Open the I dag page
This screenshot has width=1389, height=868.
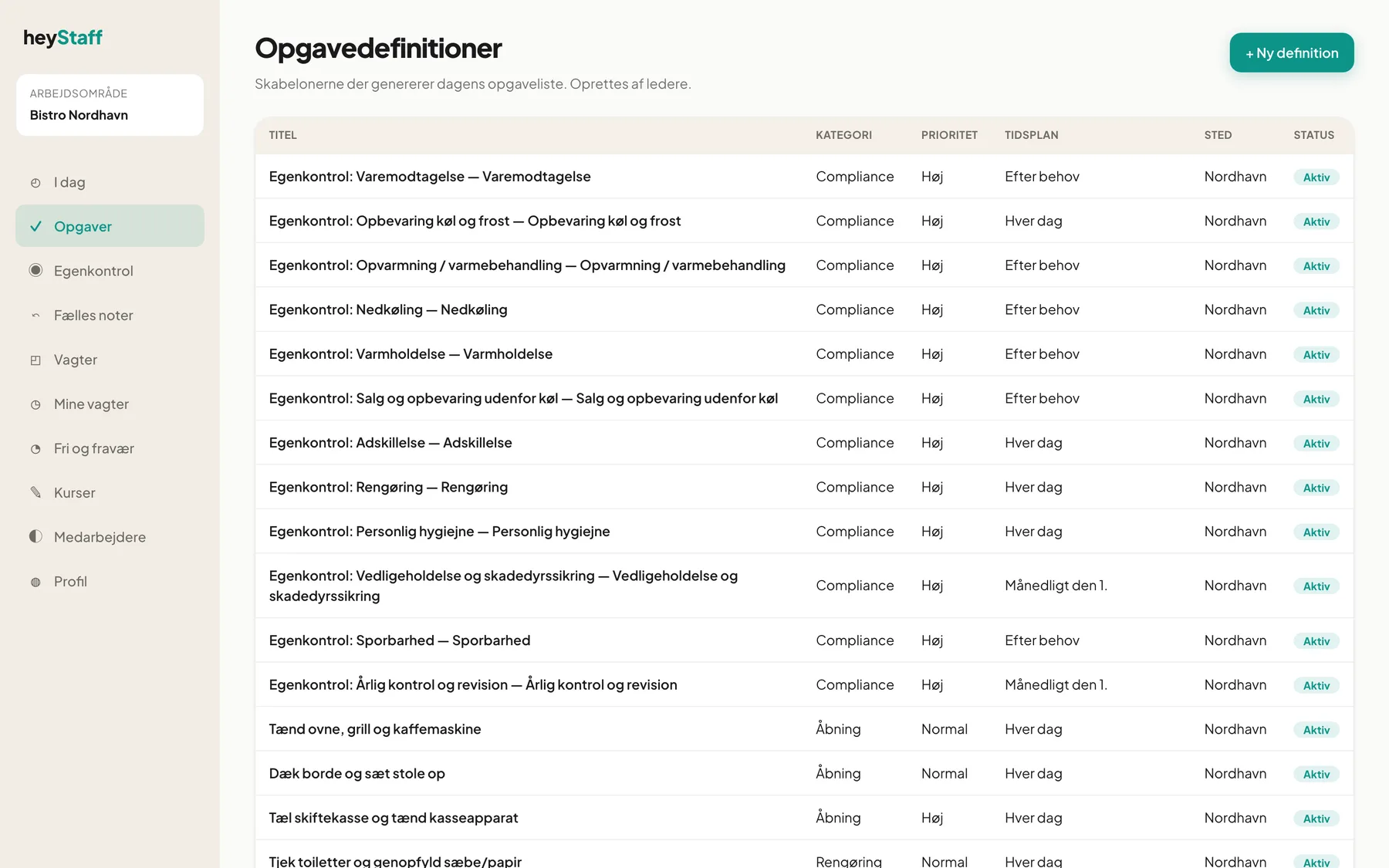click(110, 182)
